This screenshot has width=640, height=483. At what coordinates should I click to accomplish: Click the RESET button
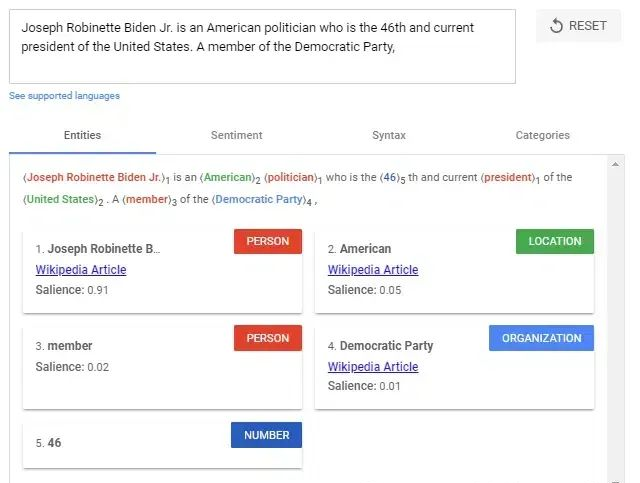(x=578, y=26)
